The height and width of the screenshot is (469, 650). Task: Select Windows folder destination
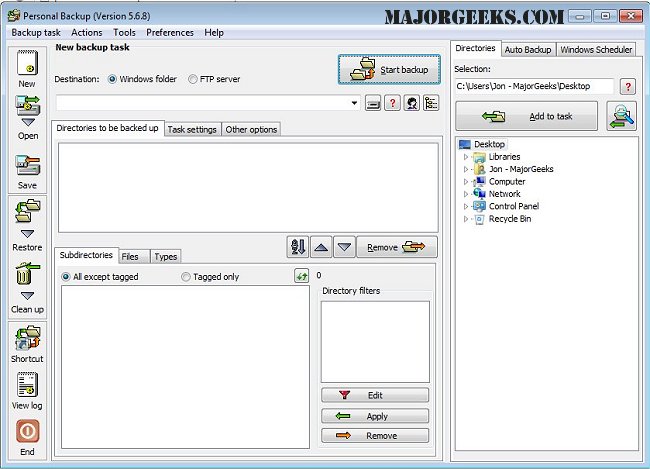pos(142,79)
